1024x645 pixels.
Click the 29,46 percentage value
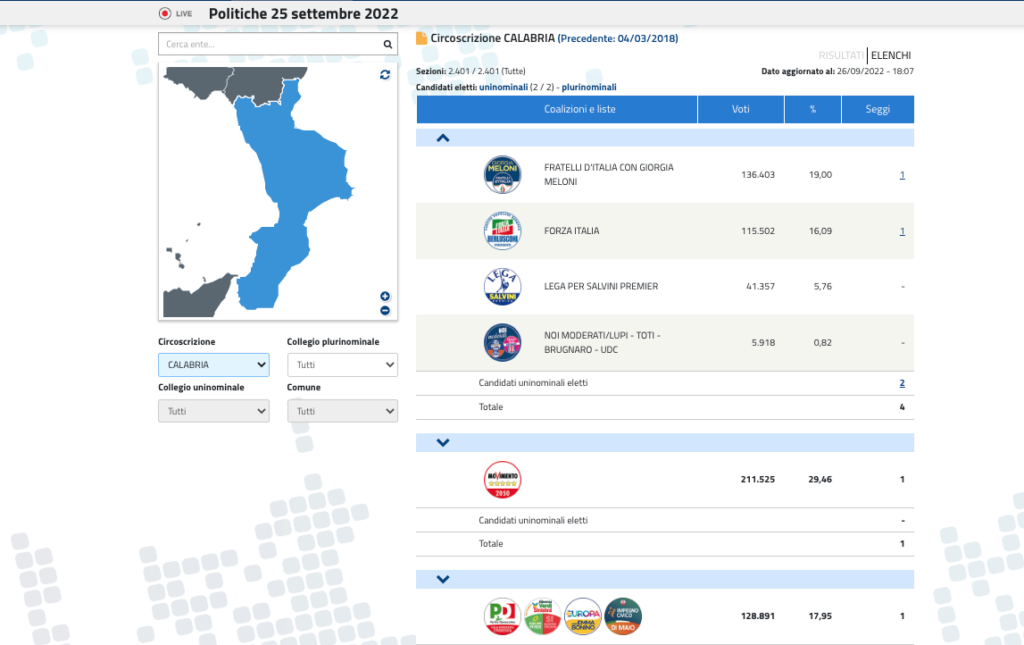(820, 479)
